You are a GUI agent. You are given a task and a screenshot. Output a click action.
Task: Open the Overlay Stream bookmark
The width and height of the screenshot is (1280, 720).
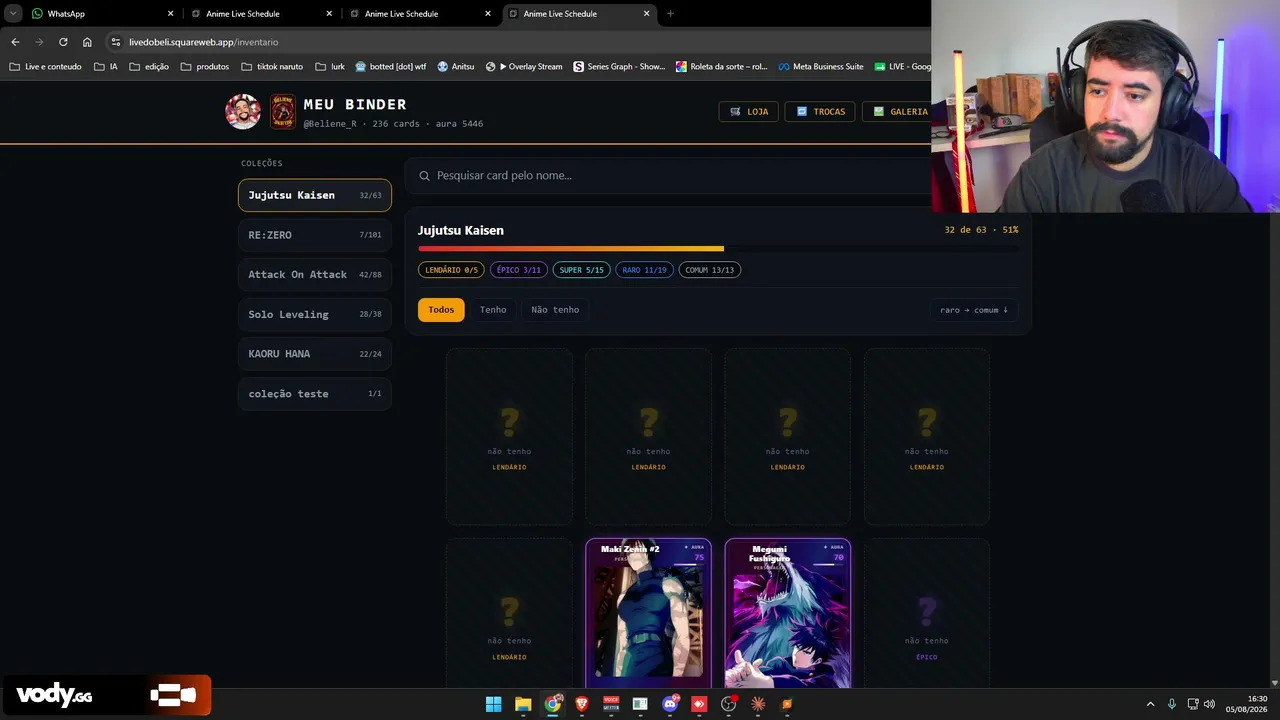coord(524,67)
